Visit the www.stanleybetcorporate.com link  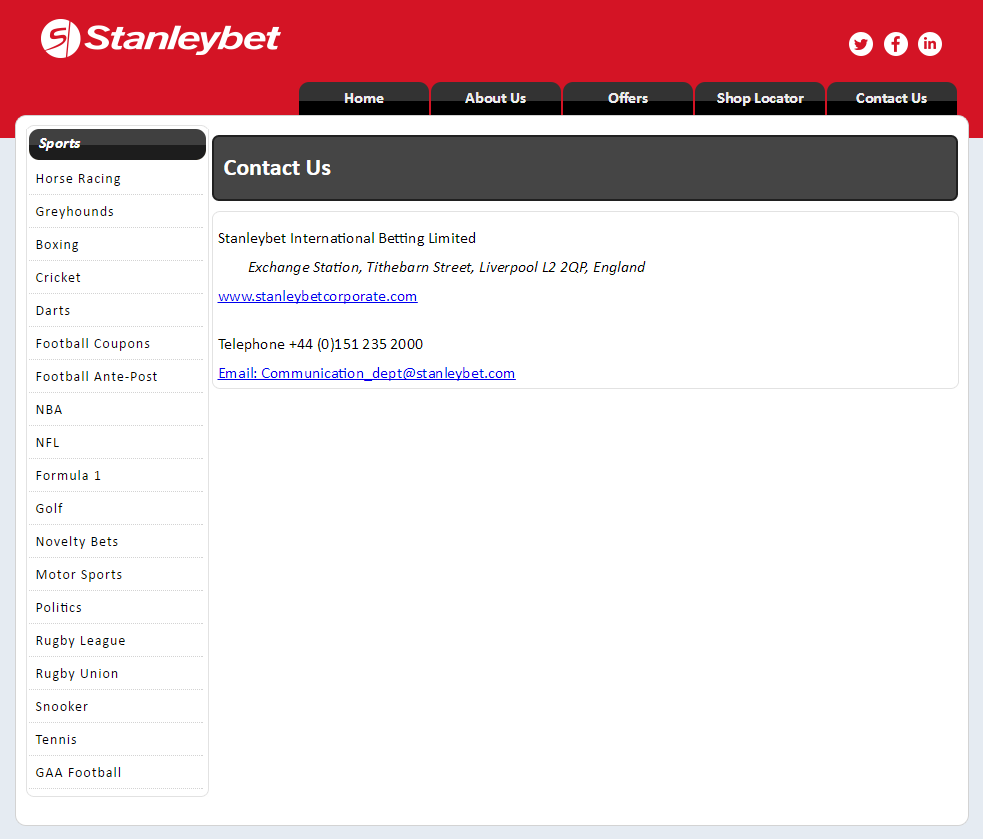point(317,297)
